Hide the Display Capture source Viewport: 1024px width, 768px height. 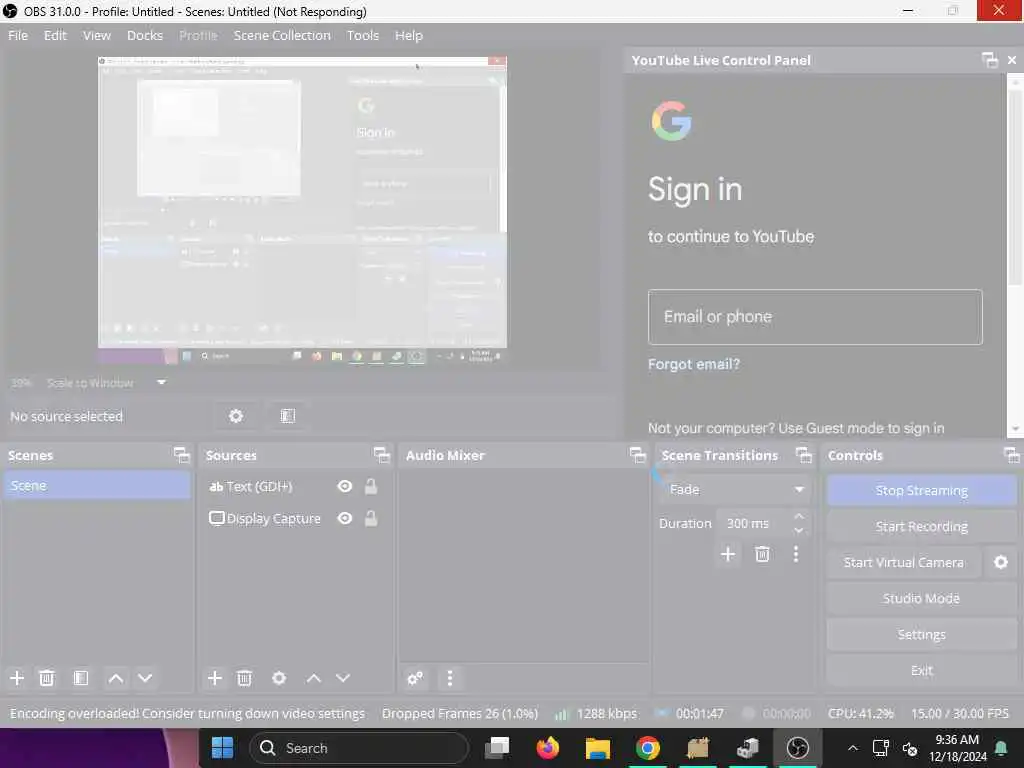[x=345, y=519]
